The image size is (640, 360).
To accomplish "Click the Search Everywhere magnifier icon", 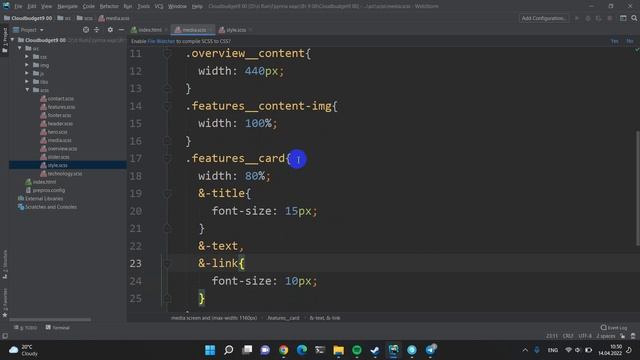I will pos(634,18).
